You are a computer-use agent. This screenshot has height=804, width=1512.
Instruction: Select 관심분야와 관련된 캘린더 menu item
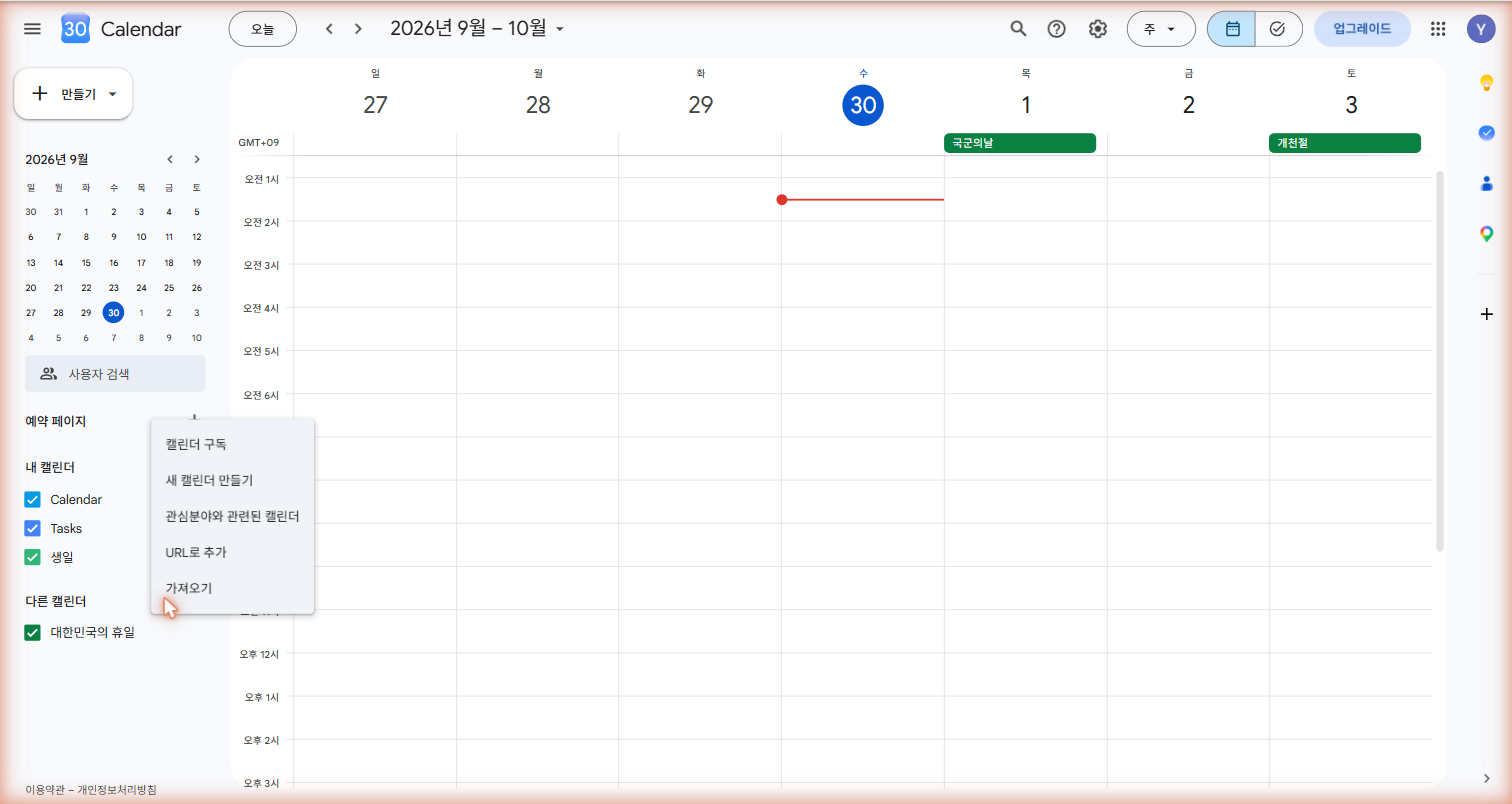(x=232, y=516)
